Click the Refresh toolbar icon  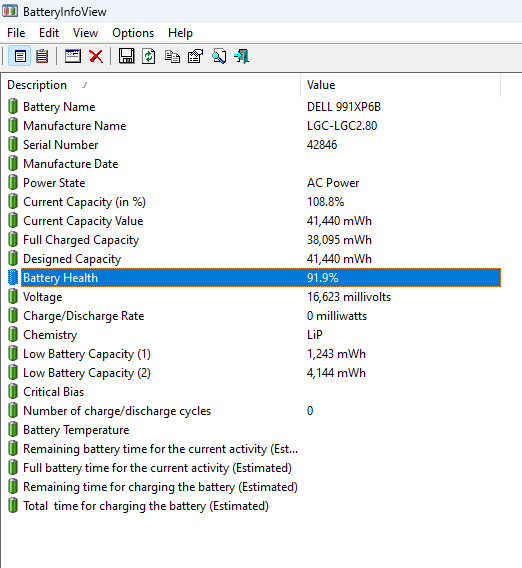pyautogui.click(x=149, y=57)
